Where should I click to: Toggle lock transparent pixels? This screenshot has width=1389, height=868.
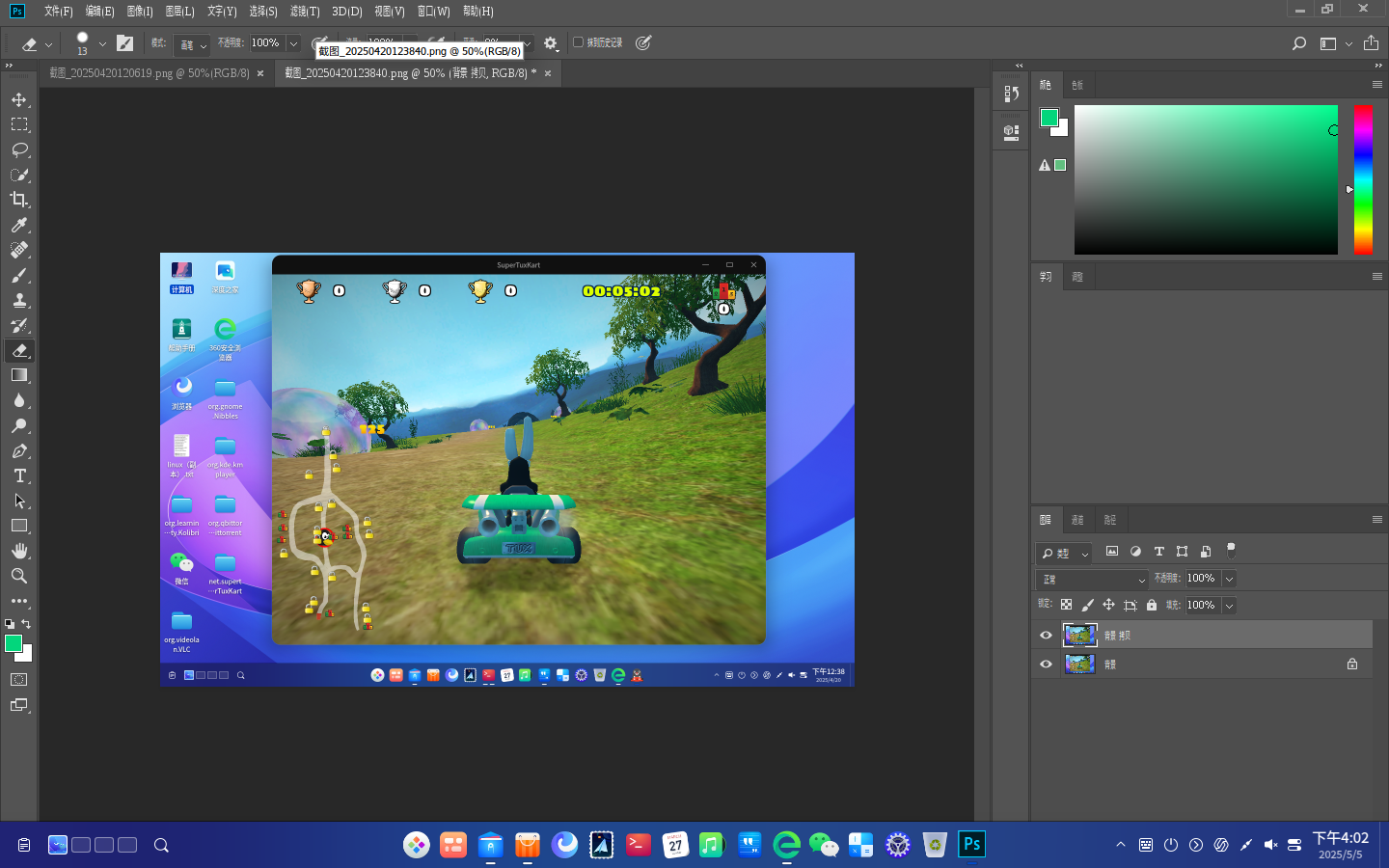[x=1066, y=605]
